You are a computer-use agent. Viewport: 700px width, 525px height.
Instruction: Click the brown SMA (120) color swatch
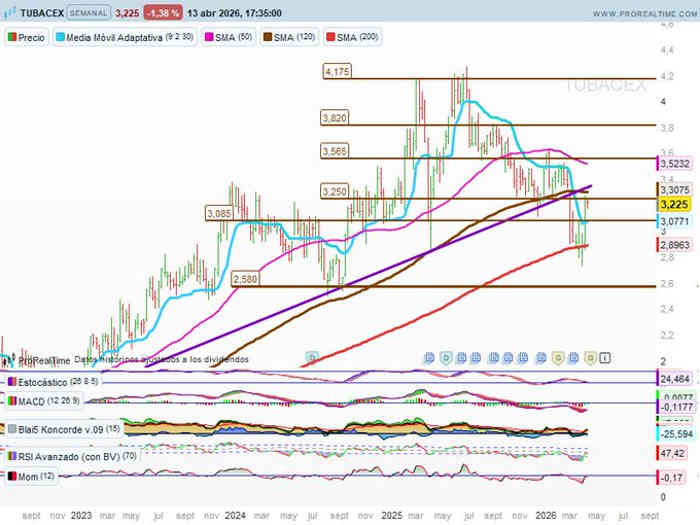pyautogui.click(x=269, y=37)
